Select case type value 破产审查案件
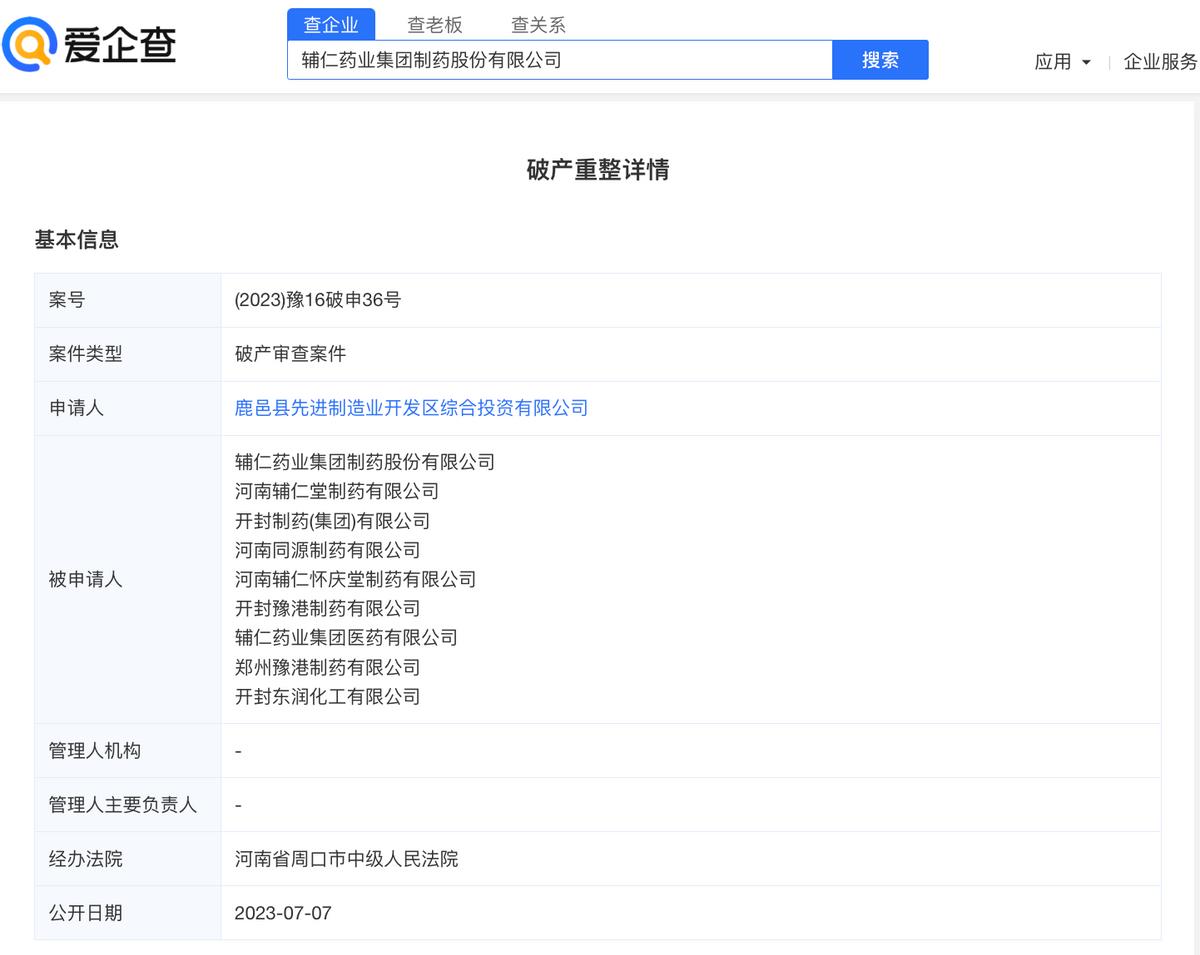The width and height of the screenshot is (1200, 955). tap(290, 354)
